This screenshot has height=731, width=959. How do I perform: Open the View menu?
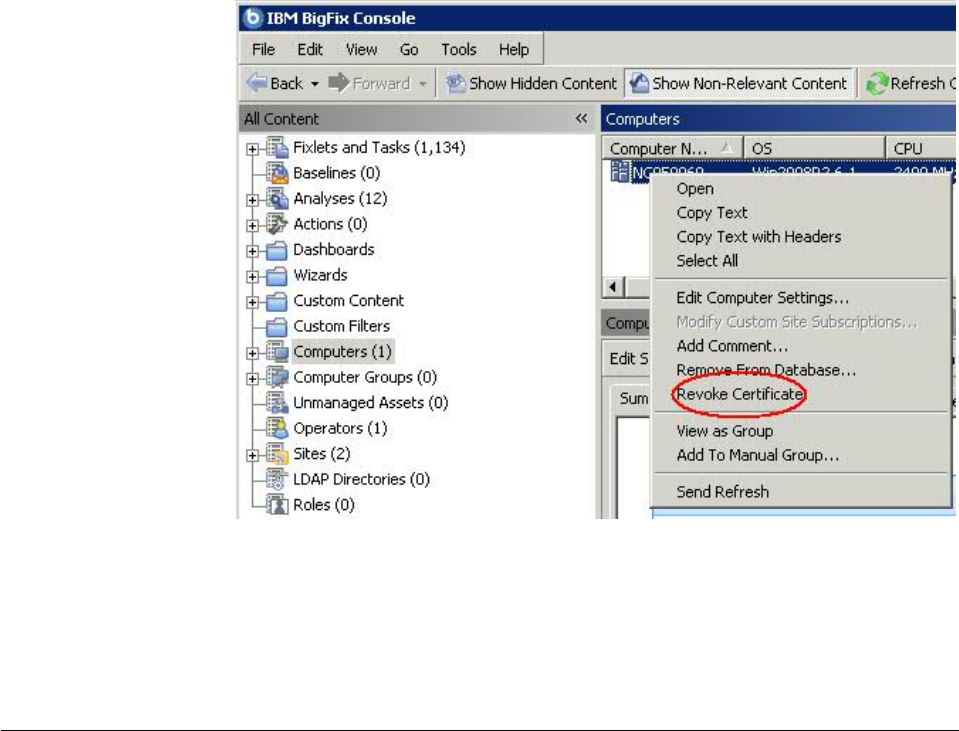pyautogui.click(x=361, y=50)
